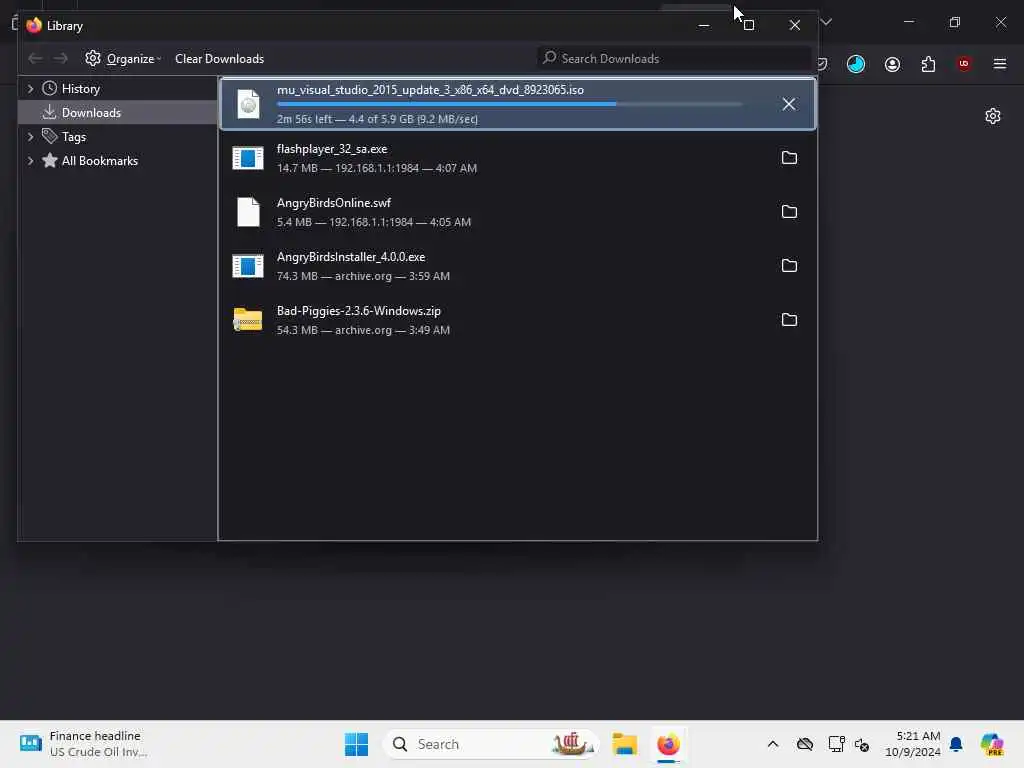Click the network status tray icon
The width and height of the screenshot is (1024, 768).
click(x=836, y=744)
